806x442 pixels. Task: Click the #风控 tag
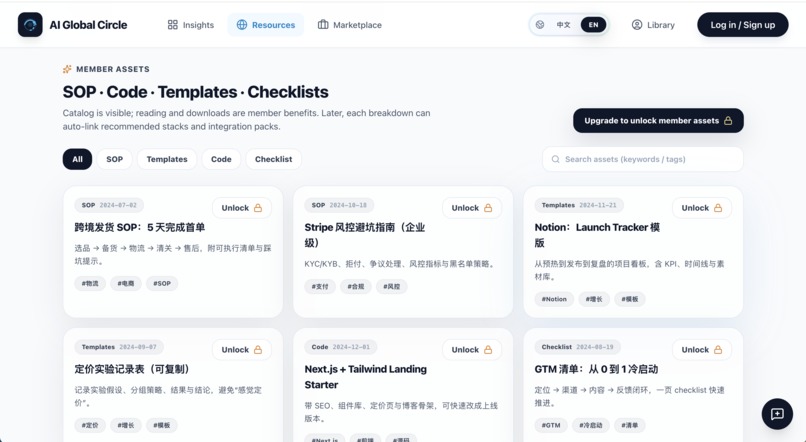[392, 286]
